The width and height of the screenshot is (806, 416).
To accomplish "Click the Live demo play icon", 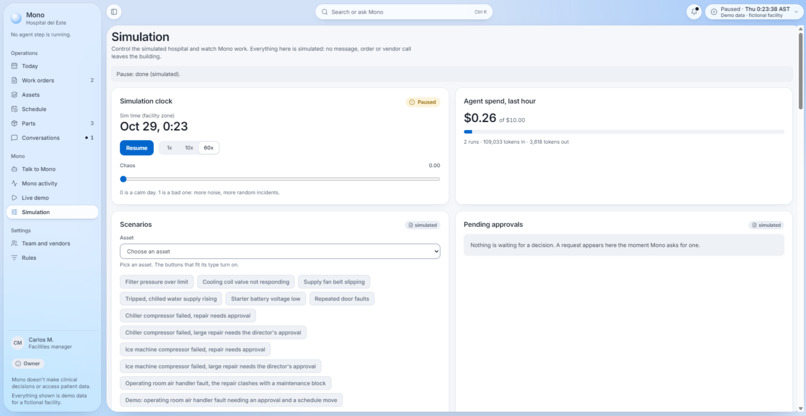I will 14,197.
